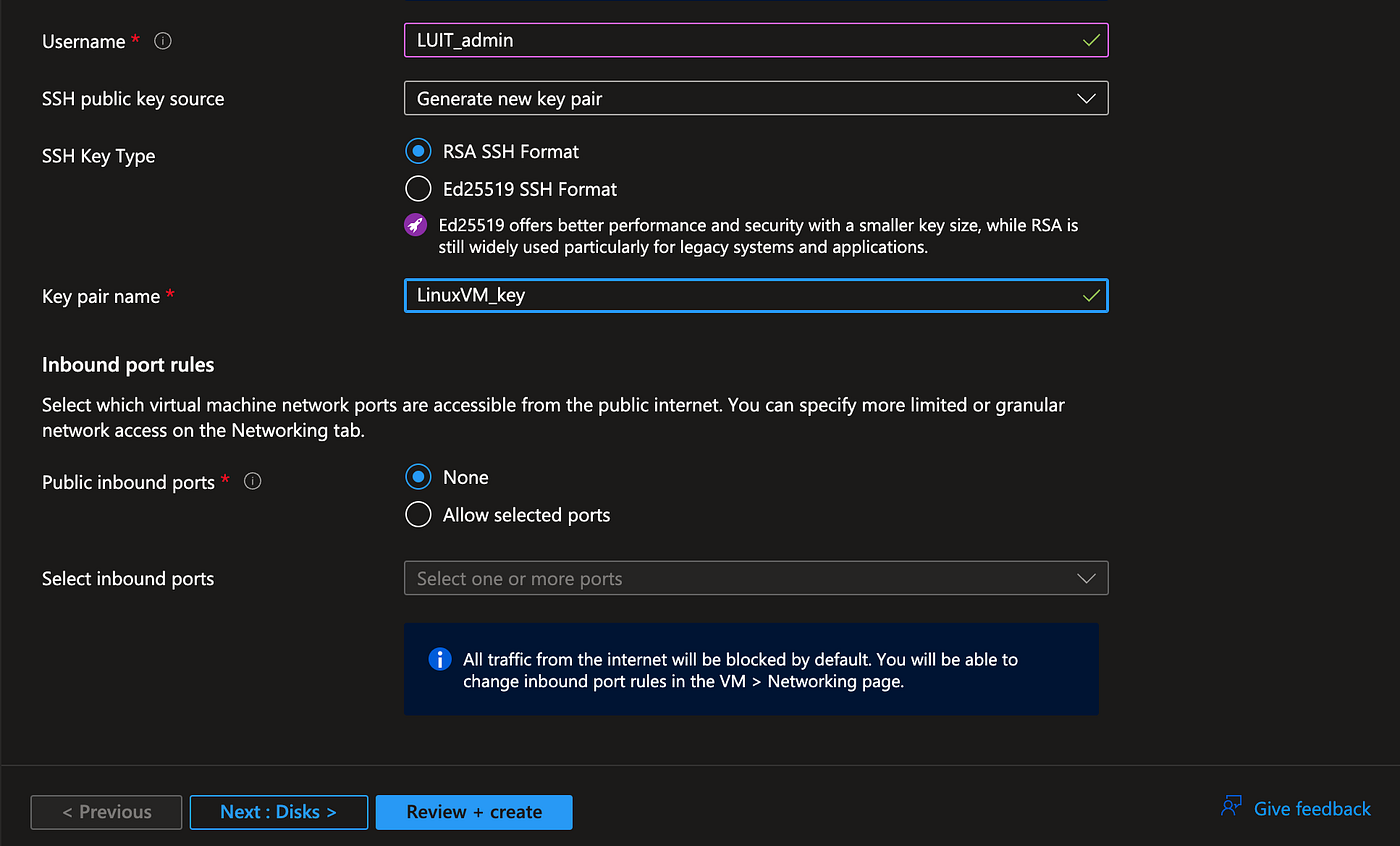
Task: Click the 'All traffic from the internet' notice text
Action: tap(740, 671)
